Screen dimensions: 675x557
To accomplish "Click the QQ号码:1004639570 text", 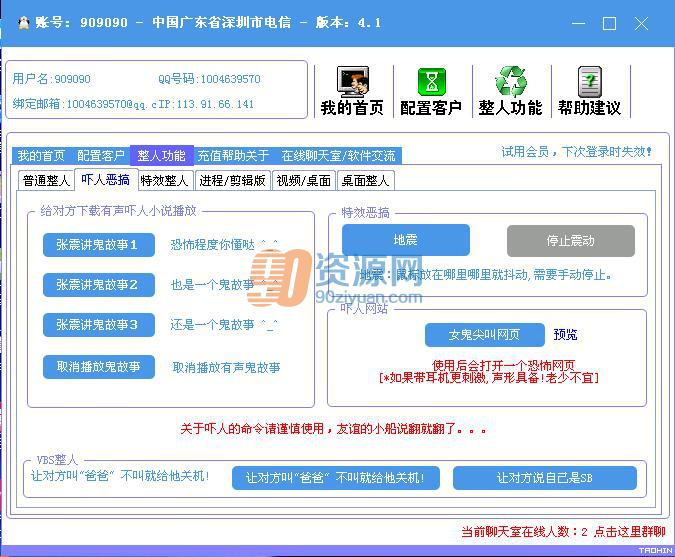I will [x=209, y=79].
